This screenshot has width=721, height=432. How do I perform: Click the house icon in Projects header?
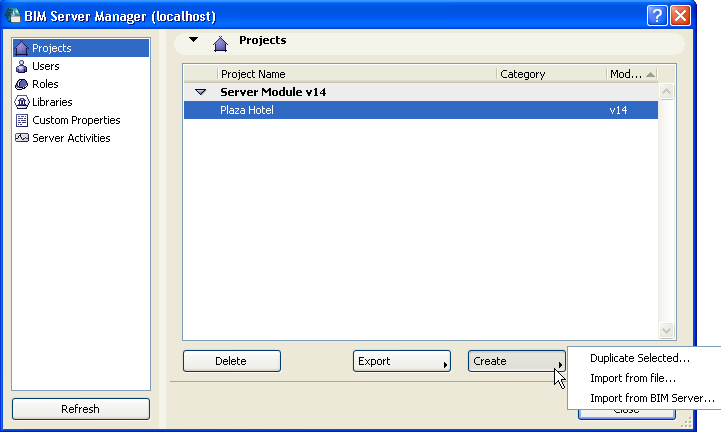(x=220, y=44)
